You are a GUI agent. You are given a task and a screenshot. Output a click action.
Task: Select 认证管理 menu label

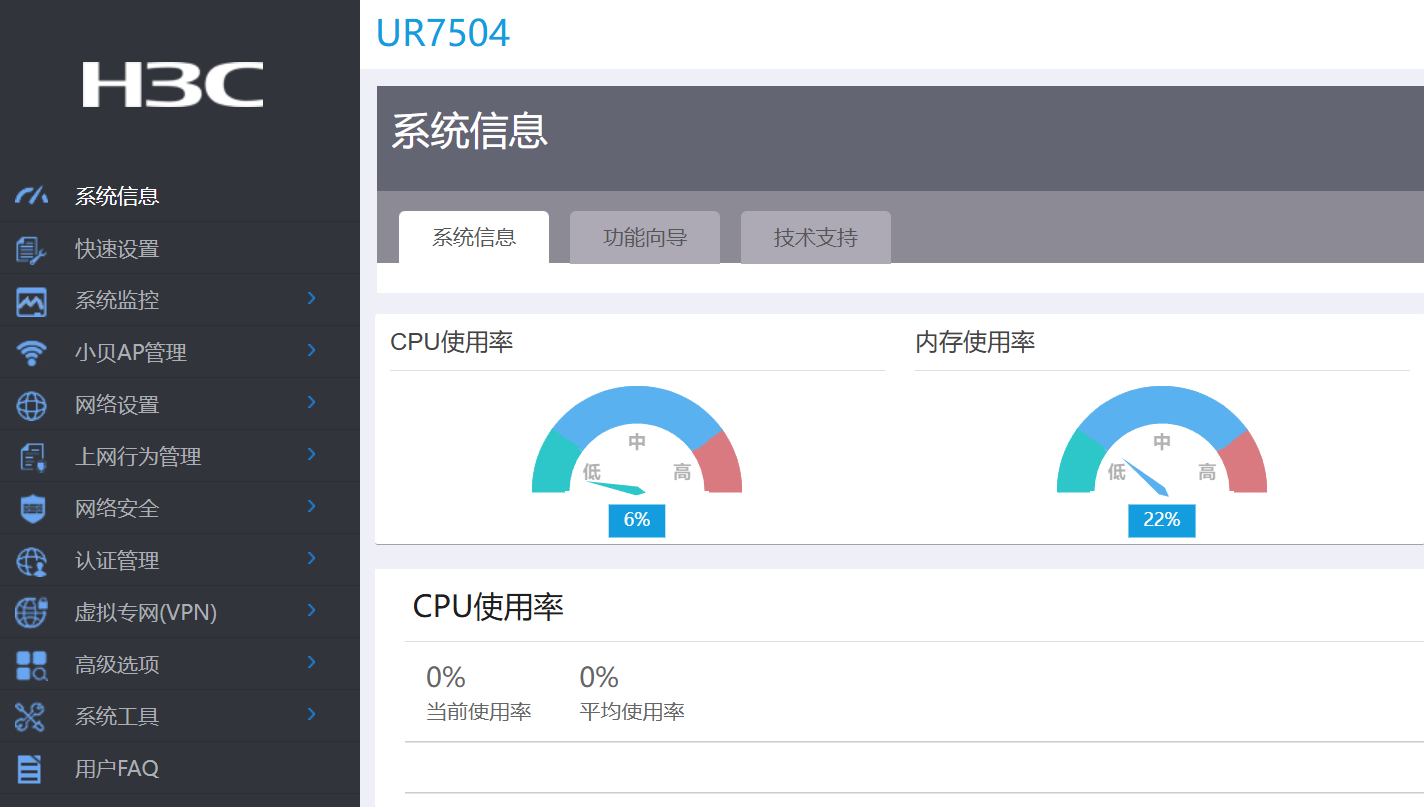117,561
